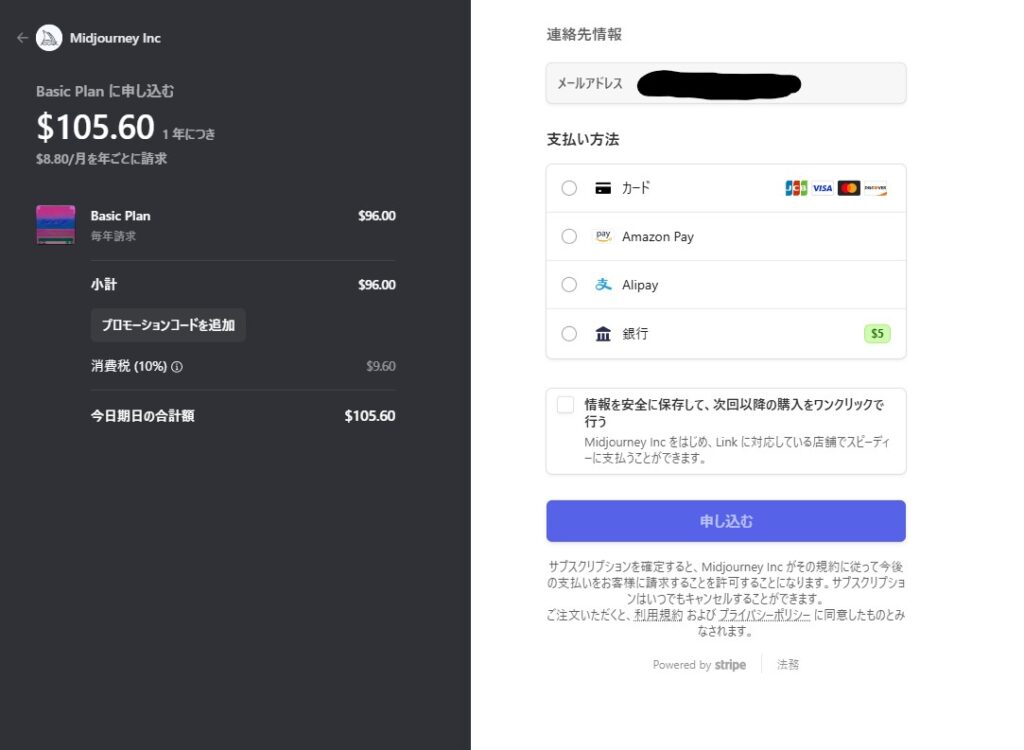Click the info icon beside 消費税 (10%)

(177, 367)
